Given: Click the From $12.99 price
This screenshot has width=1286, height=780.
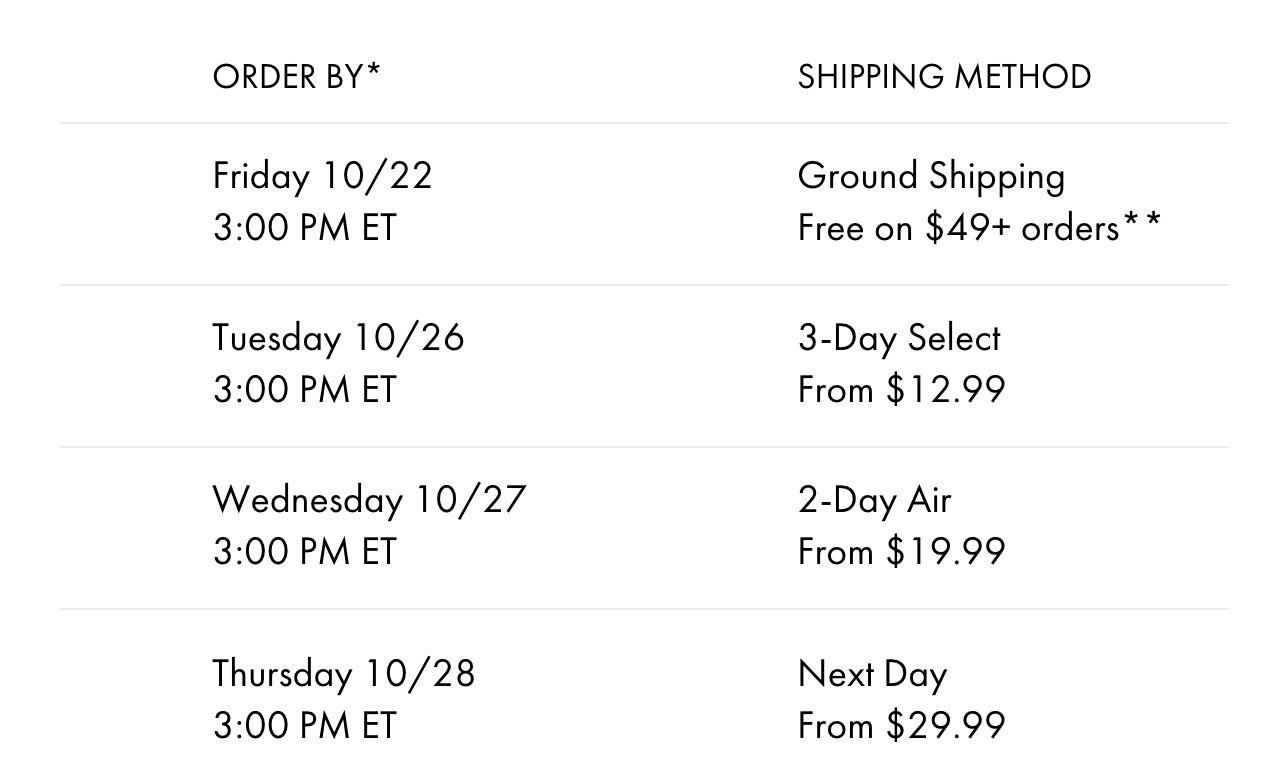Looking at the screenshot, I should [901, 390].
